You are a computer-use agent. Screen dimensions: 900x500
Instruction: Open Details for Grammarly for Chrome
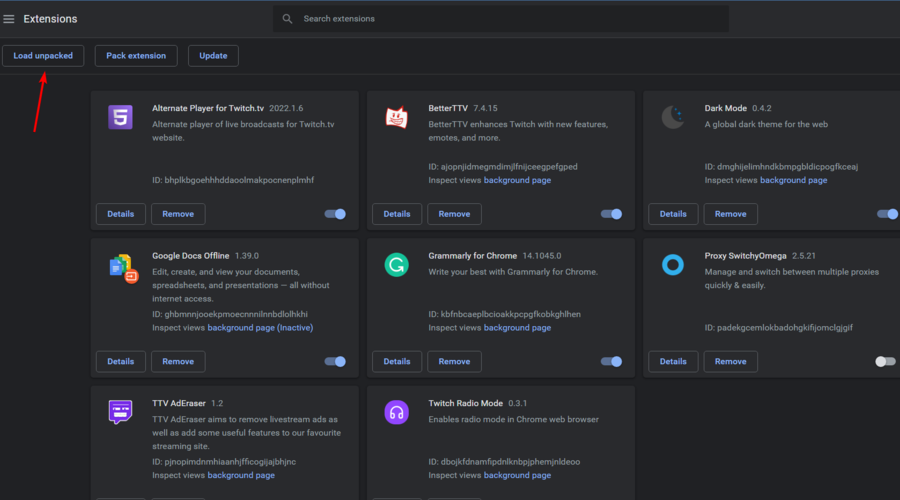point(397,362)
